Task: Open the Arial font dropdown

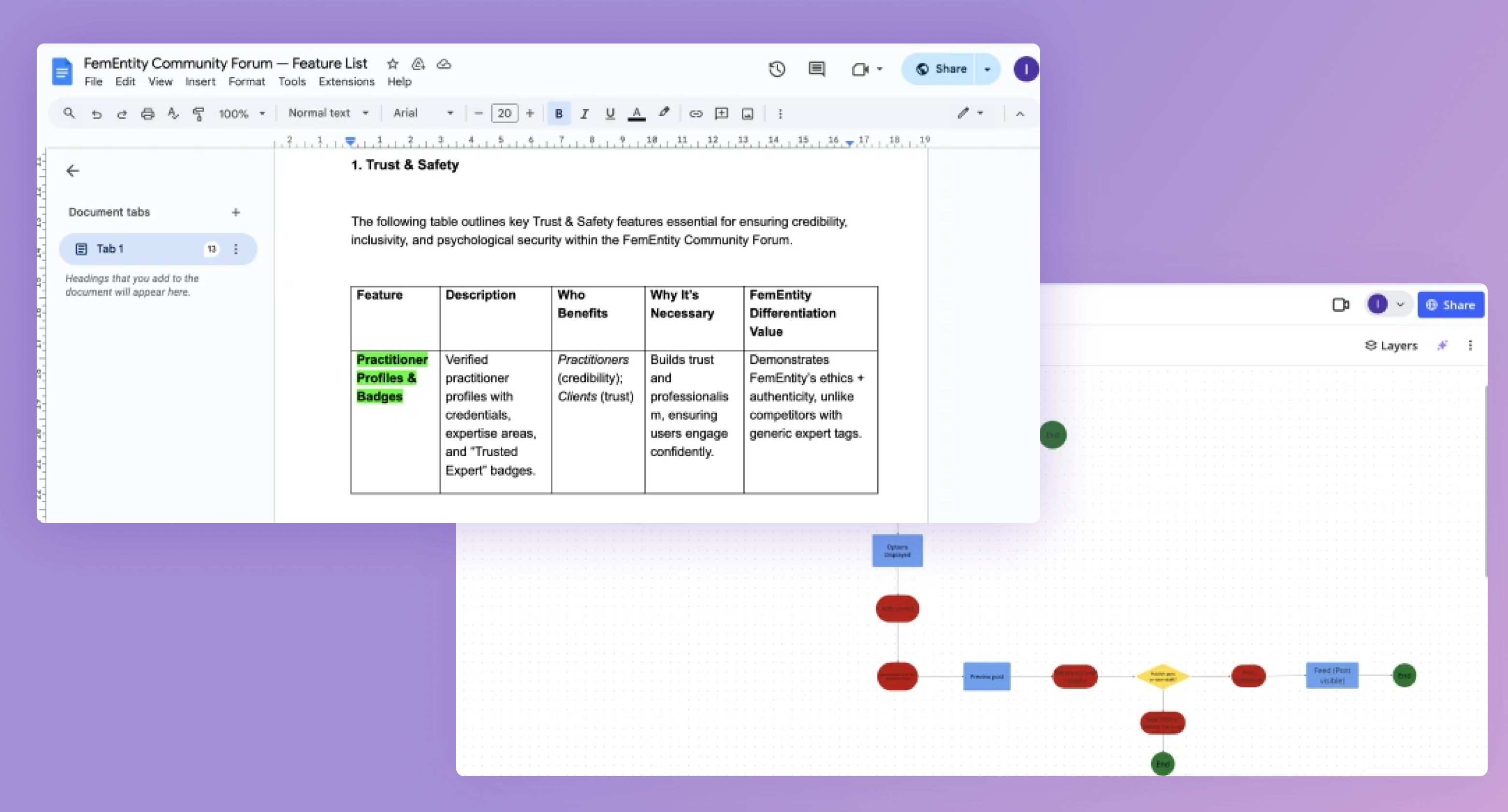Action: tap(422, 113)
